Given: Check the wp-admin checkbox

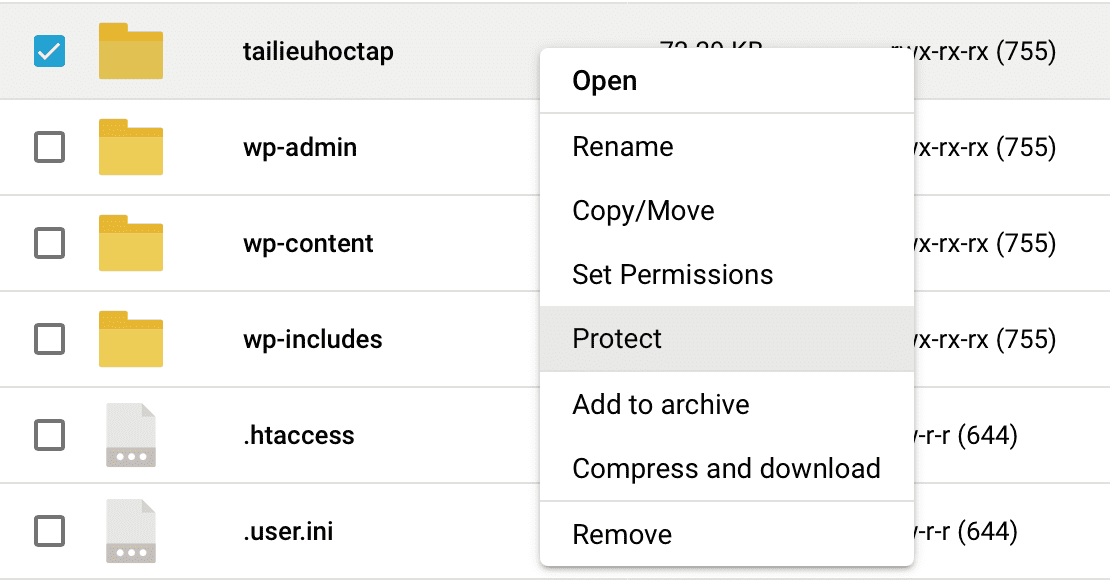Looking at the screenshot, I should (49, 147).
